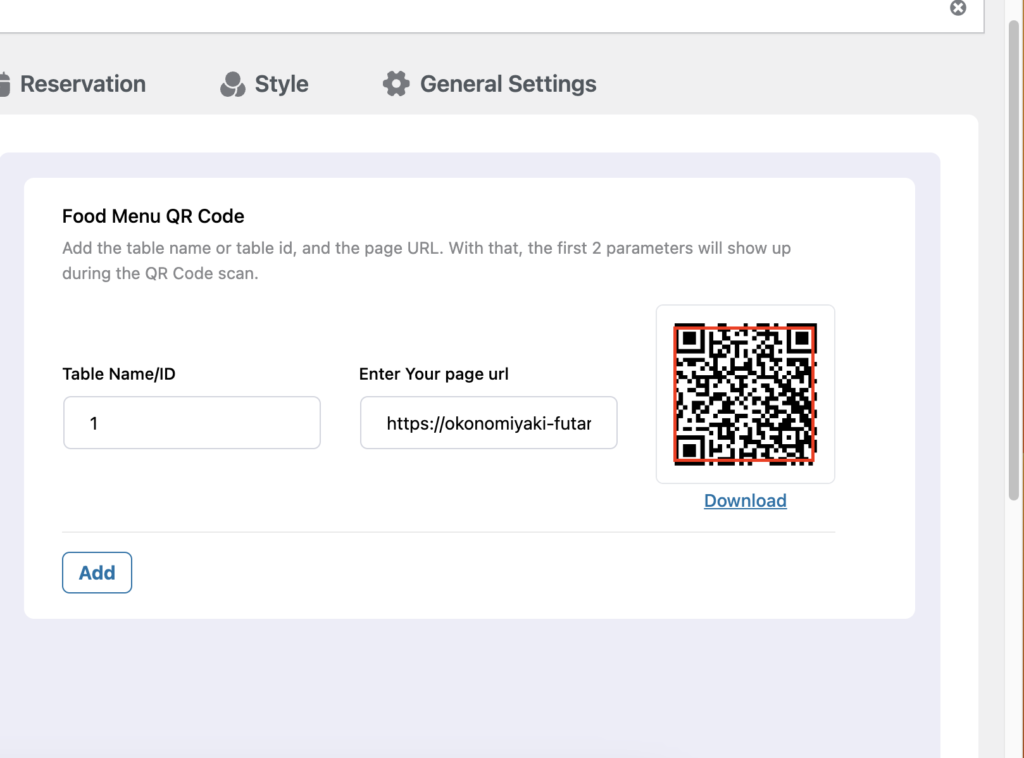Dismiss the notice with the X icon
The image size is (1024, 758).
[x=958, y=8]
